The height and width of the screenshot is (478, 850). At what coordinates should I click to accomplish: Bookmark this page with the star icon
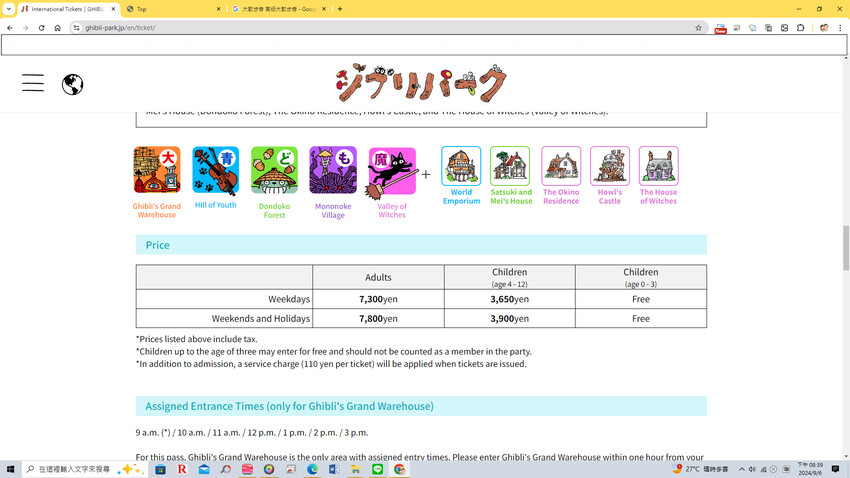coord(698,28)
